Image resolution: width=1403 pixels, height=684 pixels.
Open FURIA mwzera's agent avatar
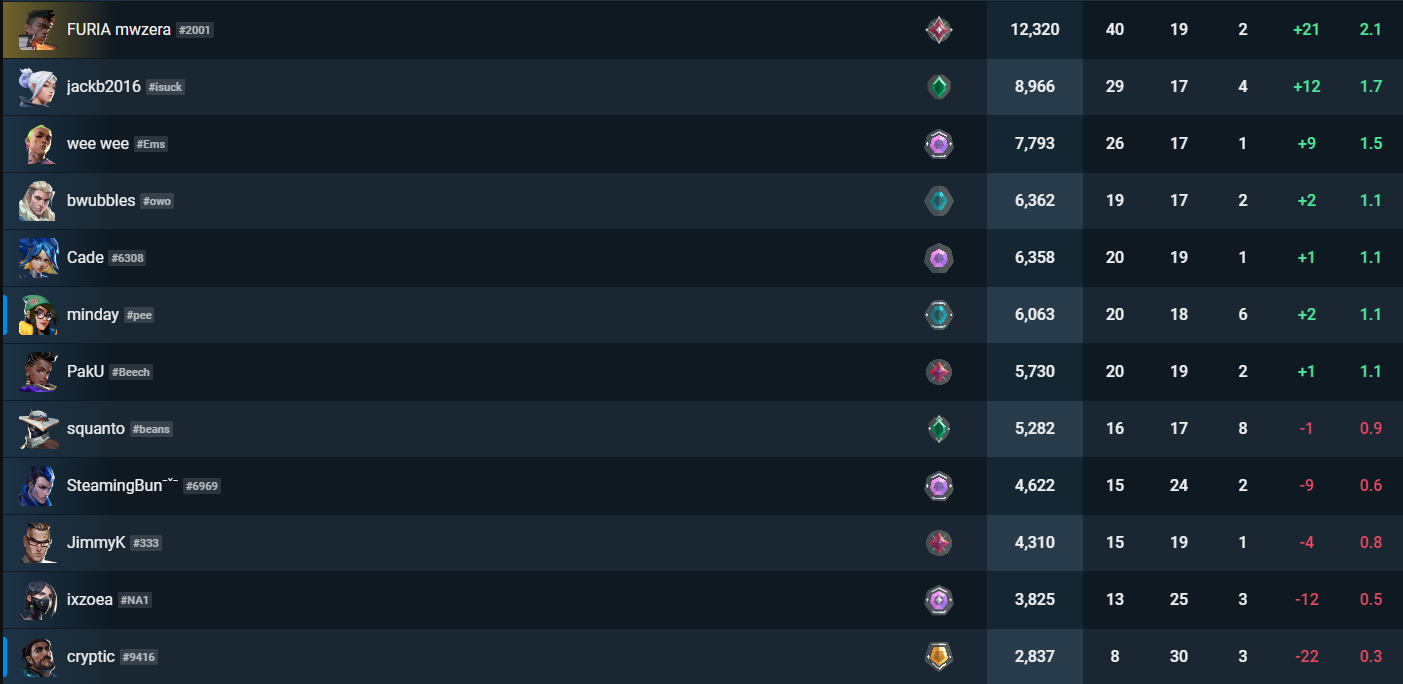click(x=38, y=30)
